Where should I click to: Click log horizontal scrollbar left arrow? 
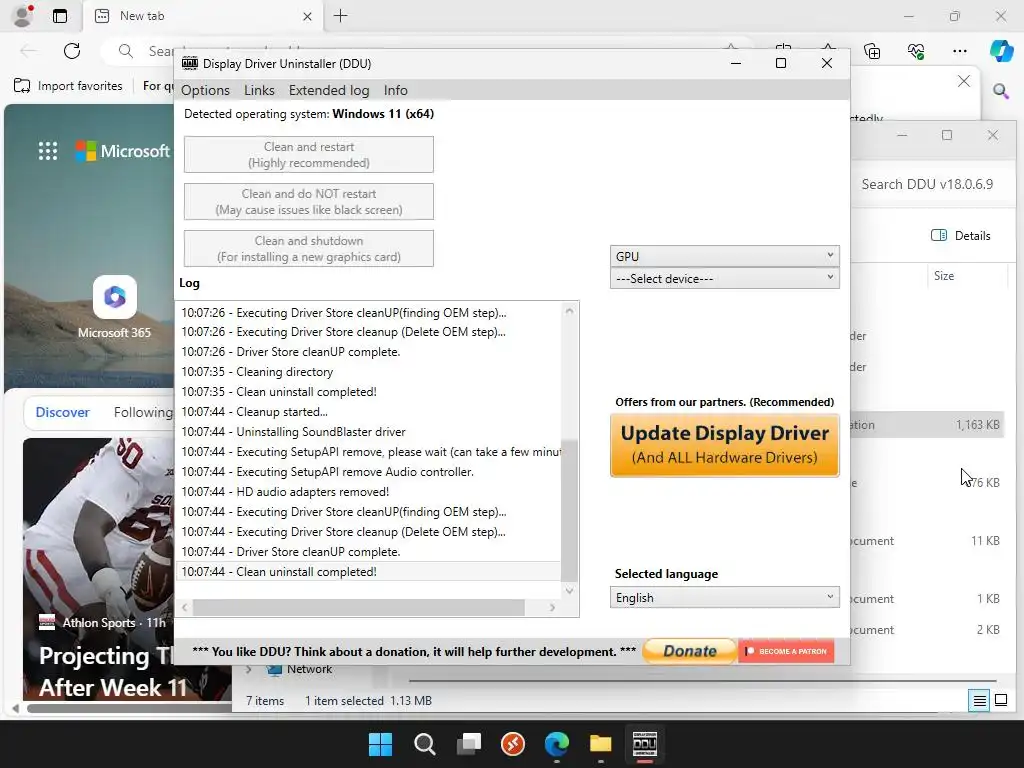point(185,607)
